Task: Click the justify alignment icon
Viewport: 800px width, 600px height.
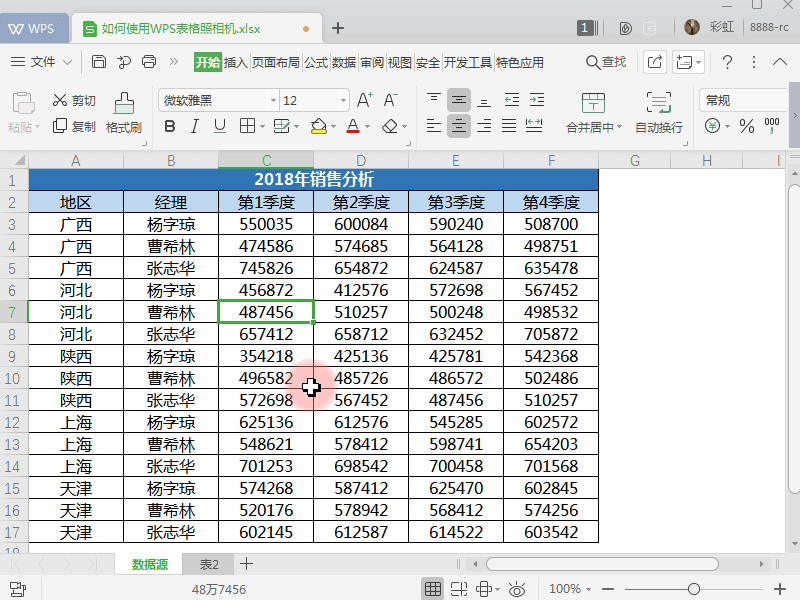Action: coord(509,126)
